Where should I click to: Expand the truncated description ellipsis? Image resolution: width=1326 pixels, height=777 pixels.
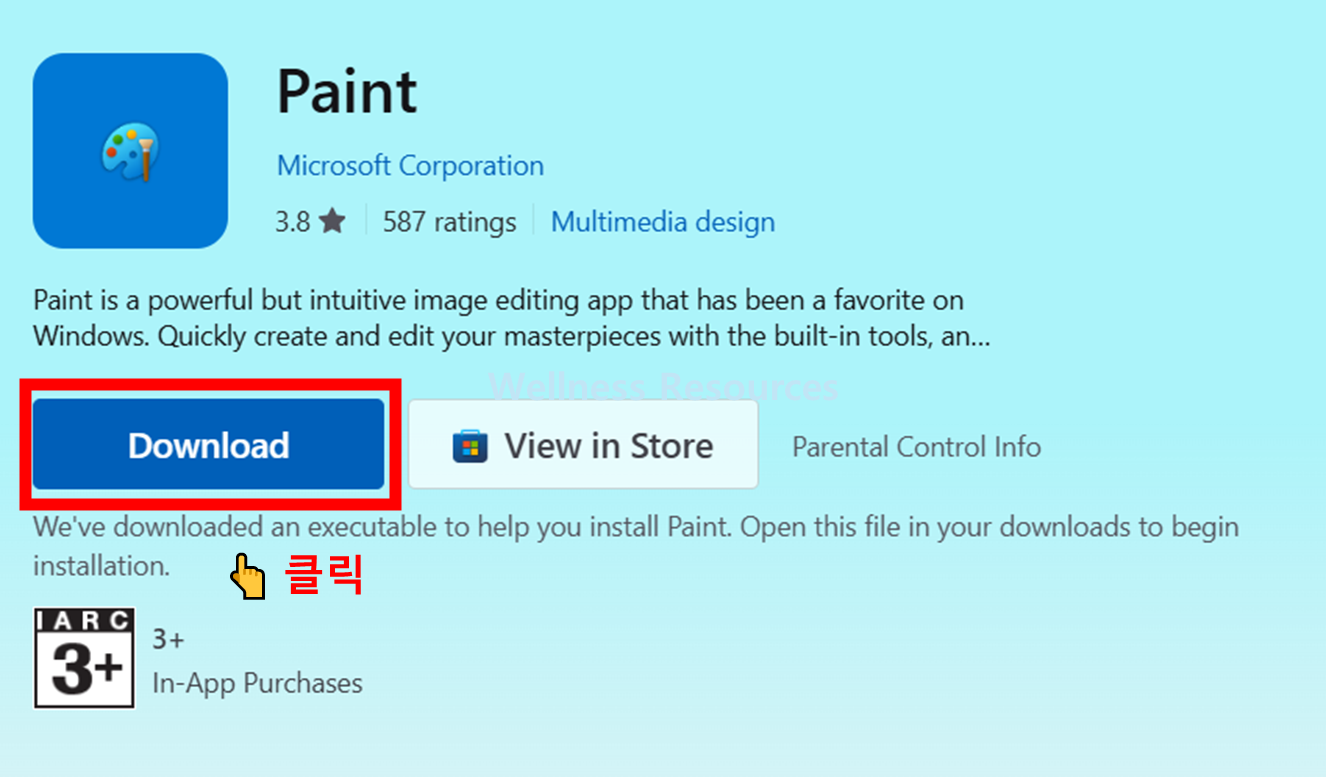tap(980, 338)
